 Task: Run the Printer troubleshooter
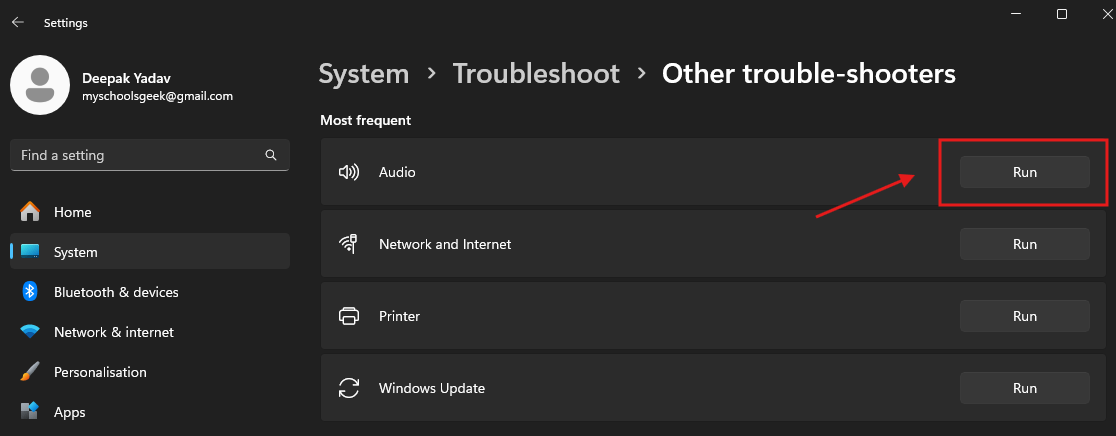pos(1024,316)
